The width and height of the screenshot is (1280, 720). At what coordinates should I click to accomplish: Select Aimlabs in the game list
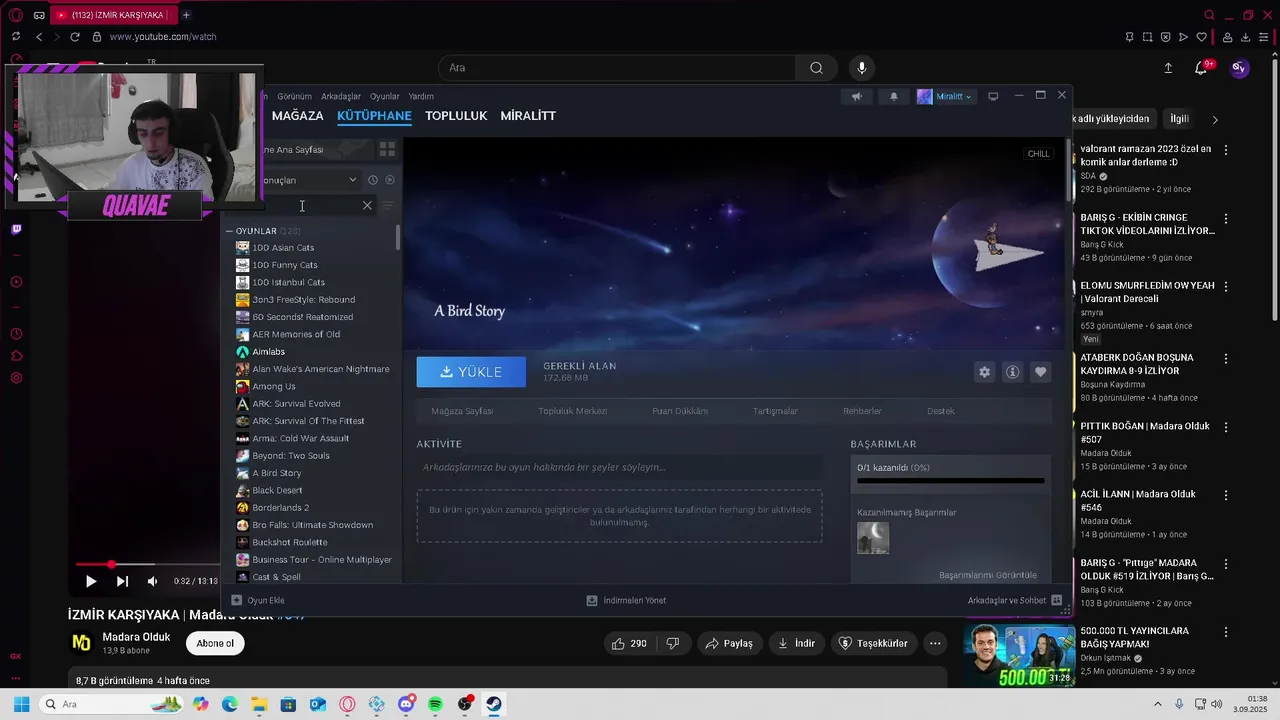pos(268,352)
